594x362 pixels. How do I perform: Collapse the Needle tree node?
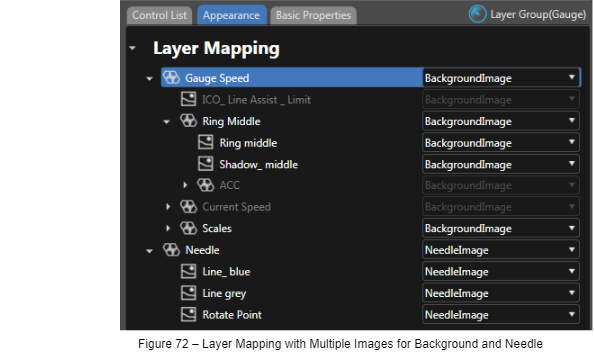149,251
